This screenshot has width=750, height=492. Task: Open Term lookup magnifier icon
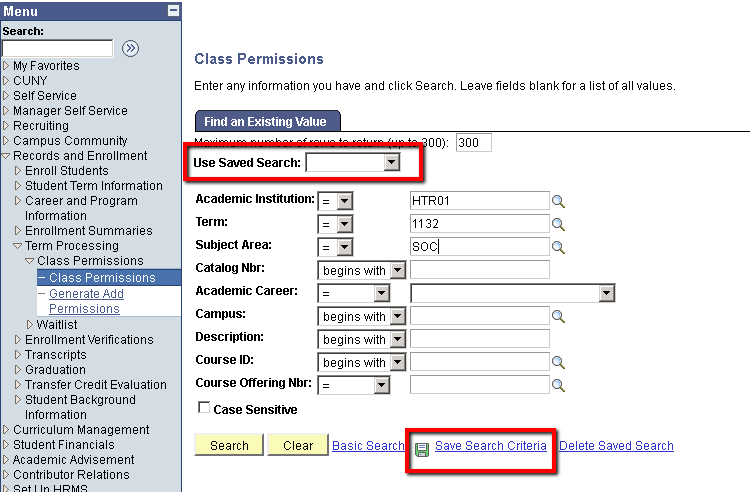click(x=558, y=224)
